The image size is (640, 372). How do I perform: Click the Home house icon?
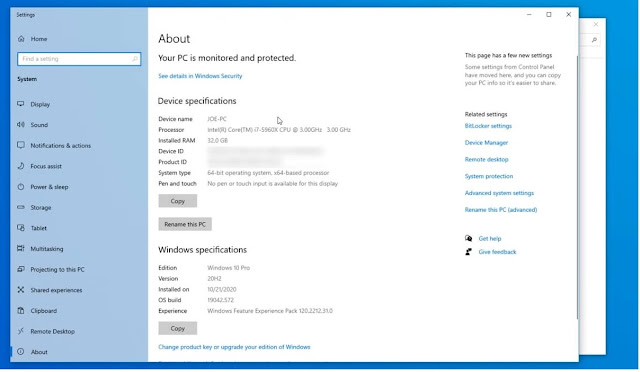pos(21,39)
